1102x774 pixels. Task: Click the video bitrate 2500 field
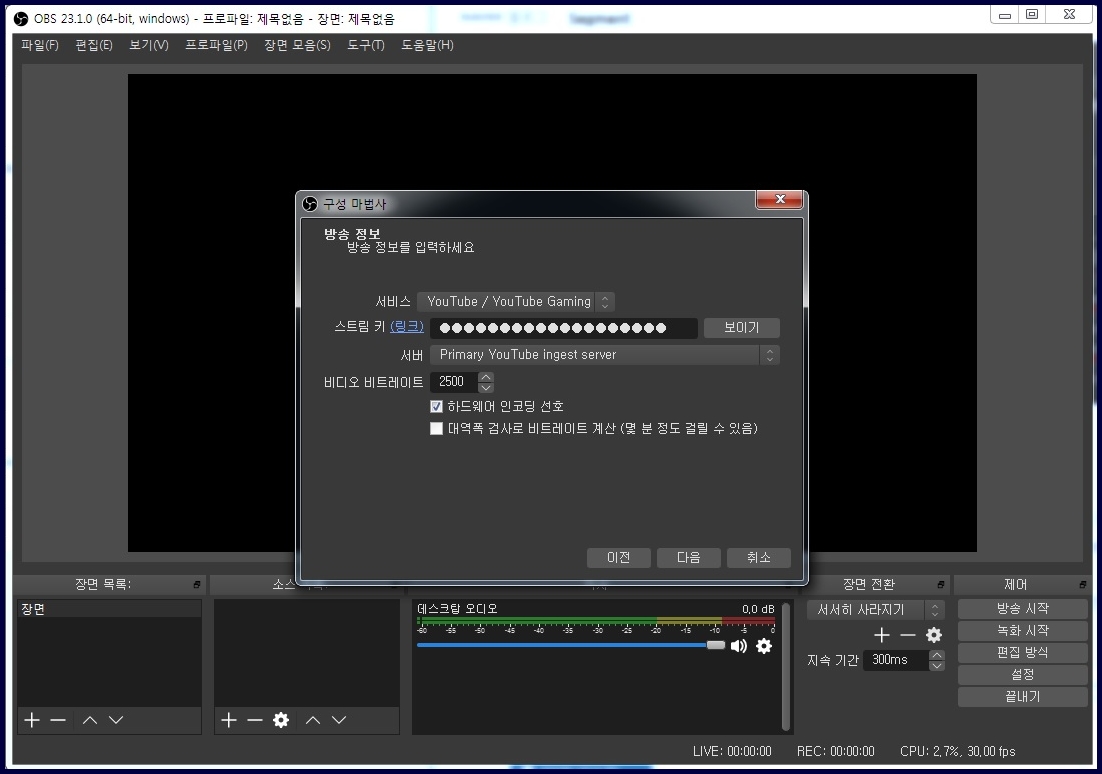pos(454,382)
